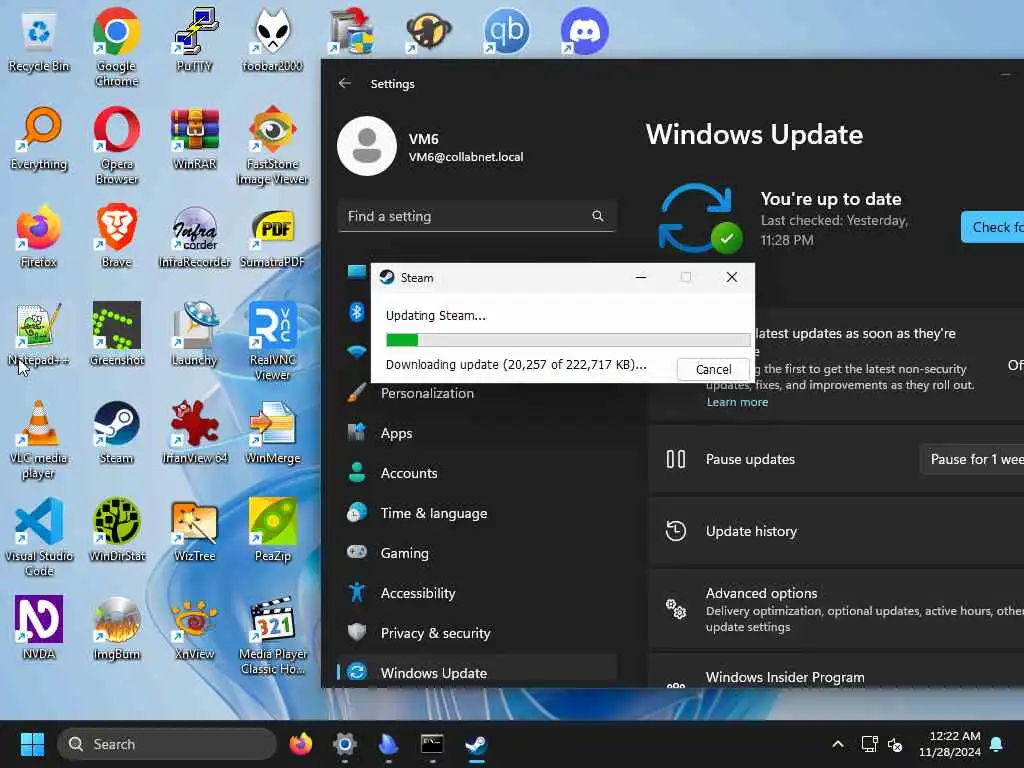Show hidden system tray icons
This screenshot has width=1024, height=768.
tap(838, 744)
